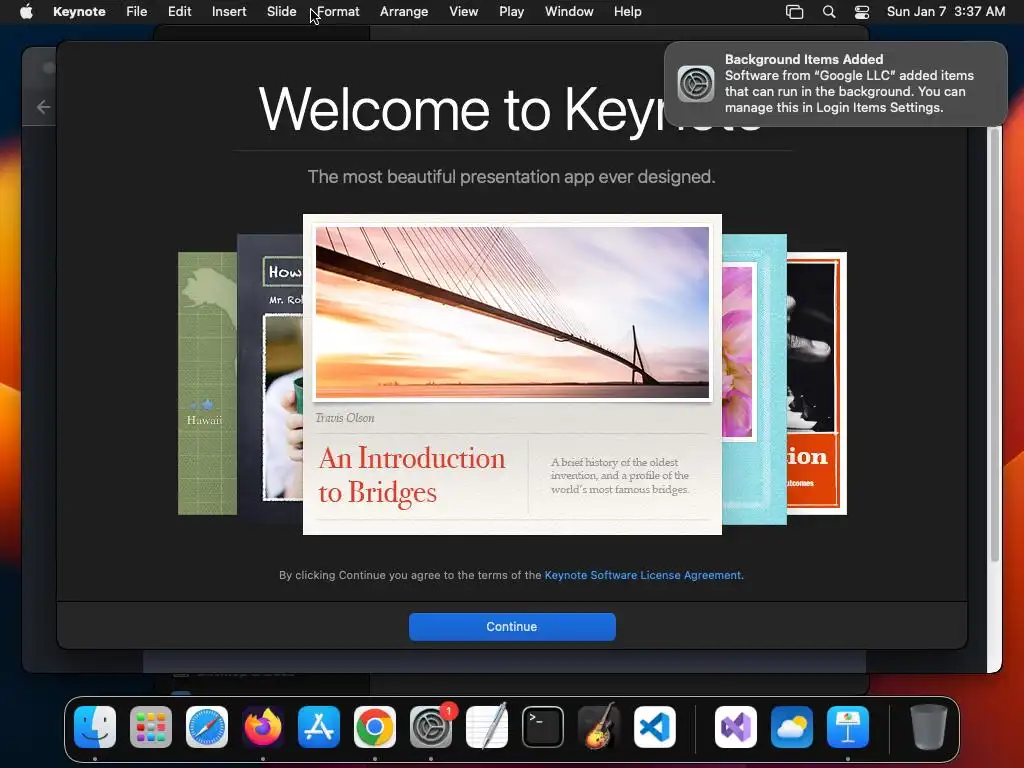Open the Help menu
Viewport: 1024px width, 768px height.
pos(628,12)
